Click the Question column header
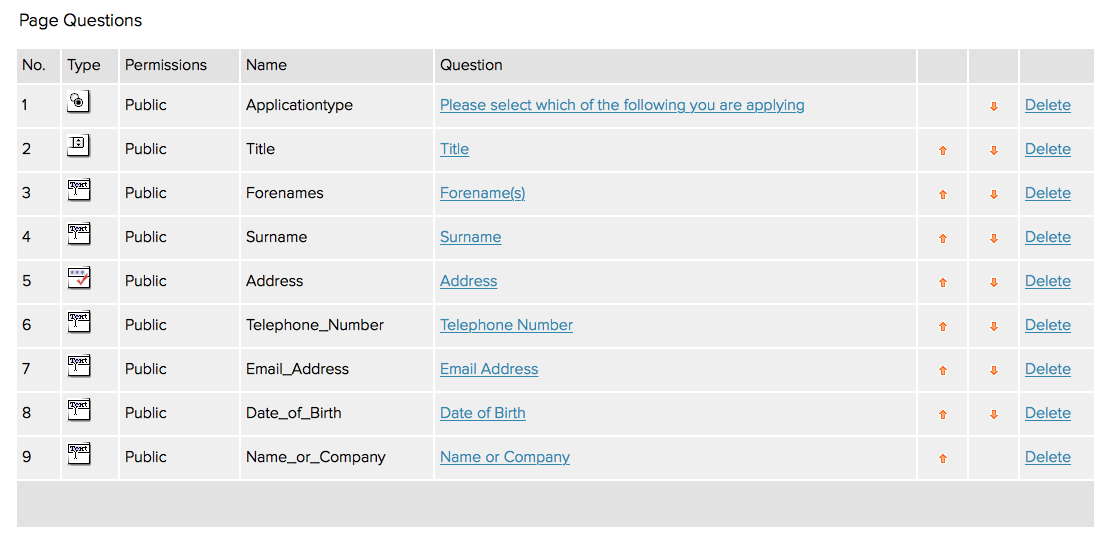This screenshot has width=1114, height=548. (x=471, y=65)
